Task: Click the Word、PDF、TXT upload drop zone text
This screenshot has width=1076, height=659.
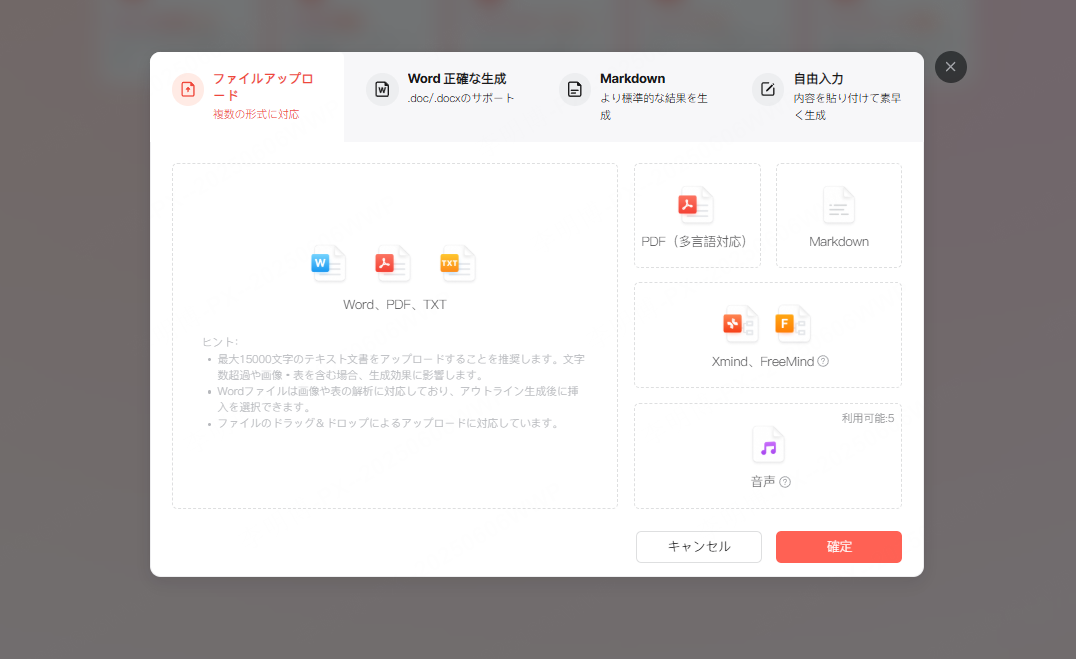Action: (394, 304)
